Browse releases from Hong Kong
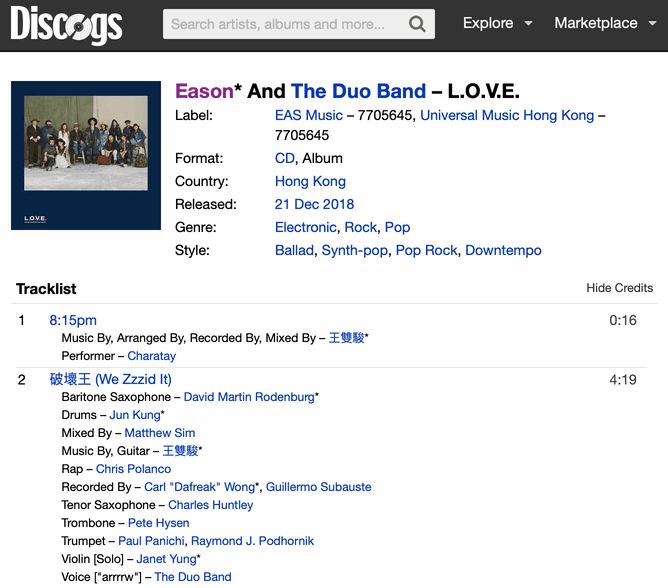This screenshot has width=668, height=588. tap(310, 181)
